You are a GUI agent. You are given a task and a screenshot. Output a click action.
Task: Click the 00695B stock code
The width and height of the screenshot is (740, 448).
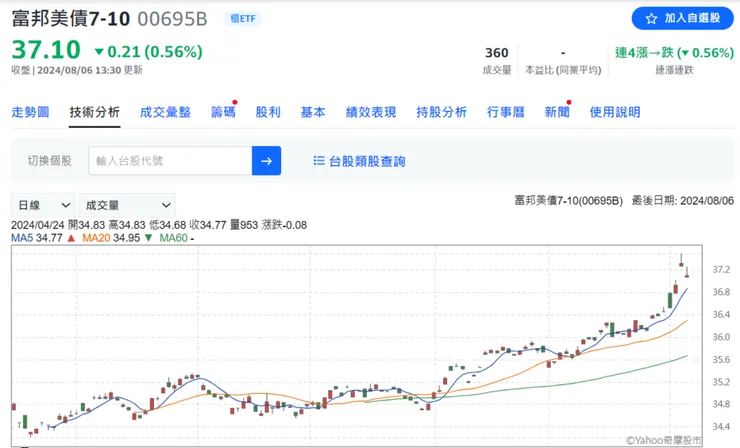click(x=172, y=19)
